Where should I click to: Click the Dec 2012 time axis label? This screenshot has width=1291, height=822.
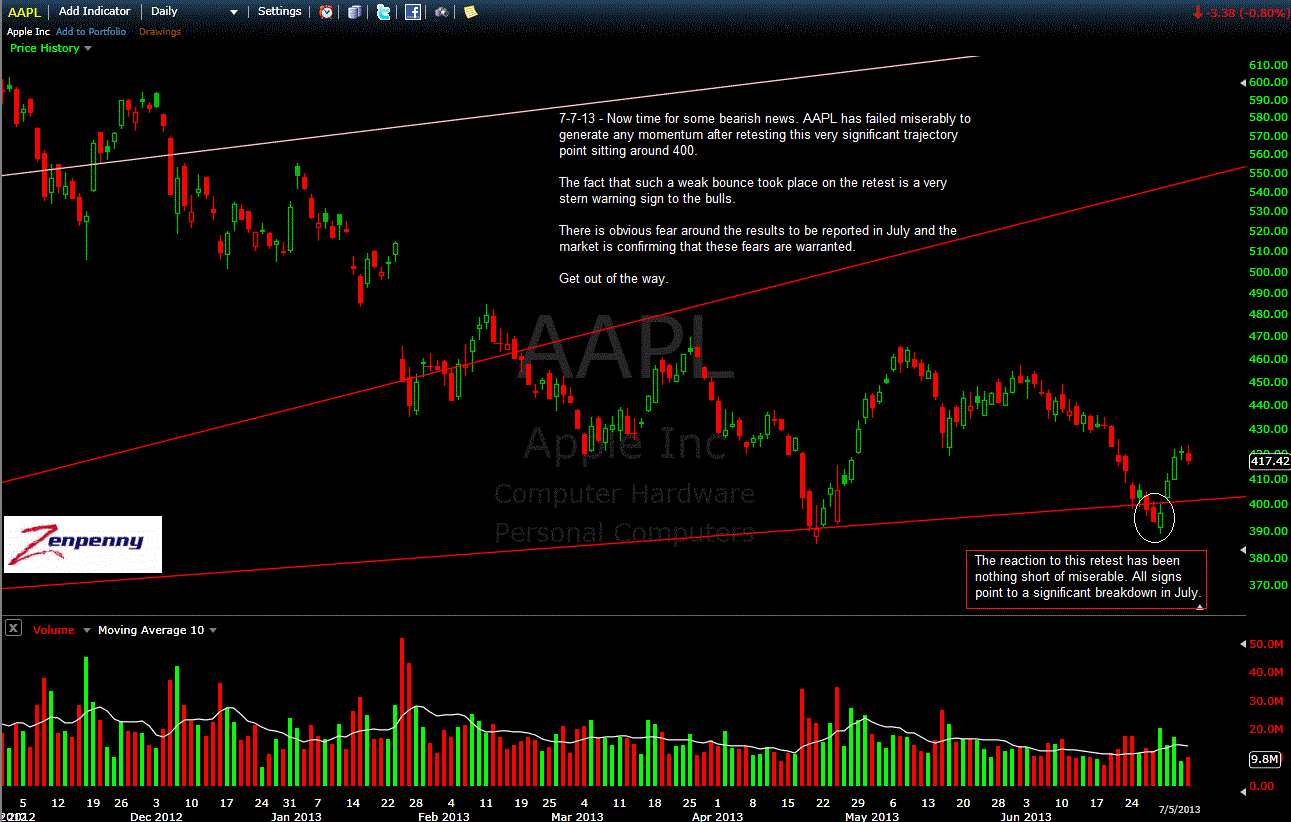[x=156, y=817]
